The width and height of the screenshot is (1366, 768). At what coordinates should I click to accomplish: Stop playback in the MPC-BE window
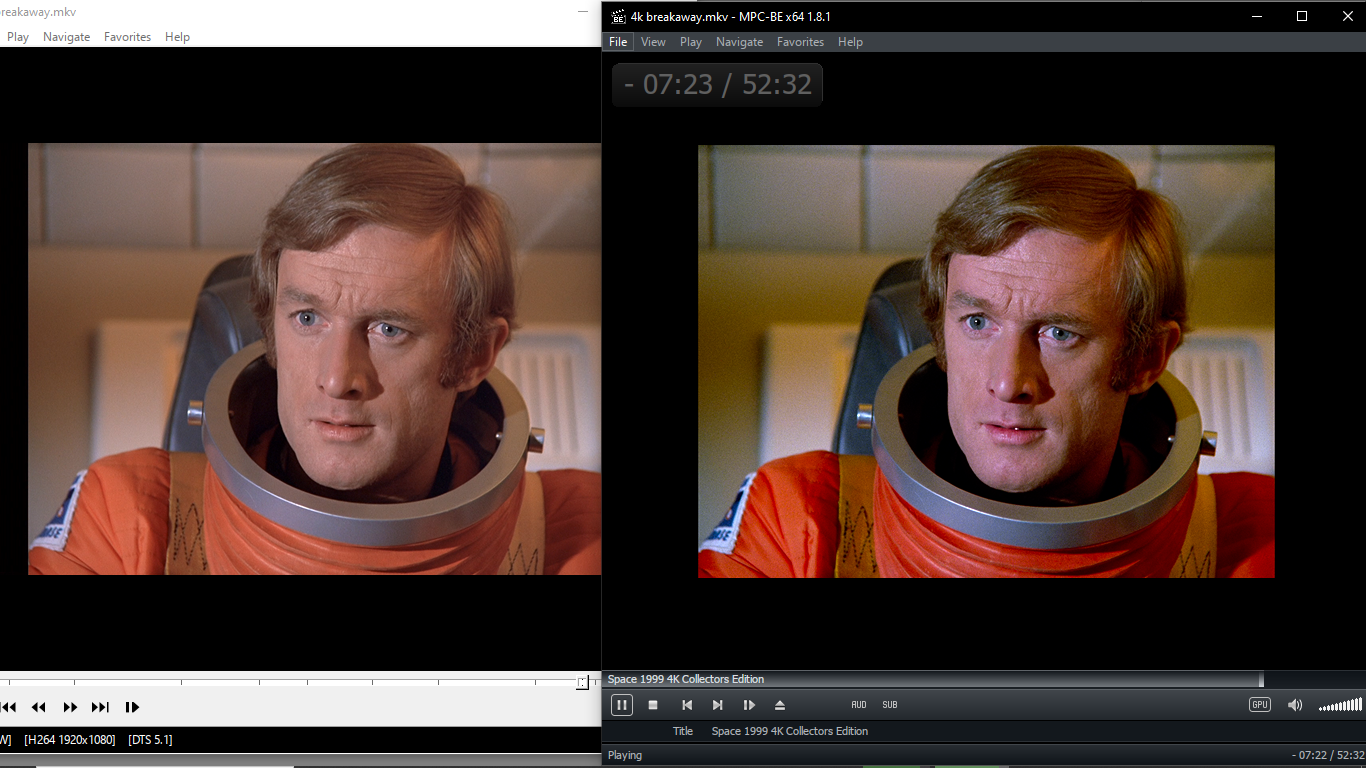click(x=653, y=705)
